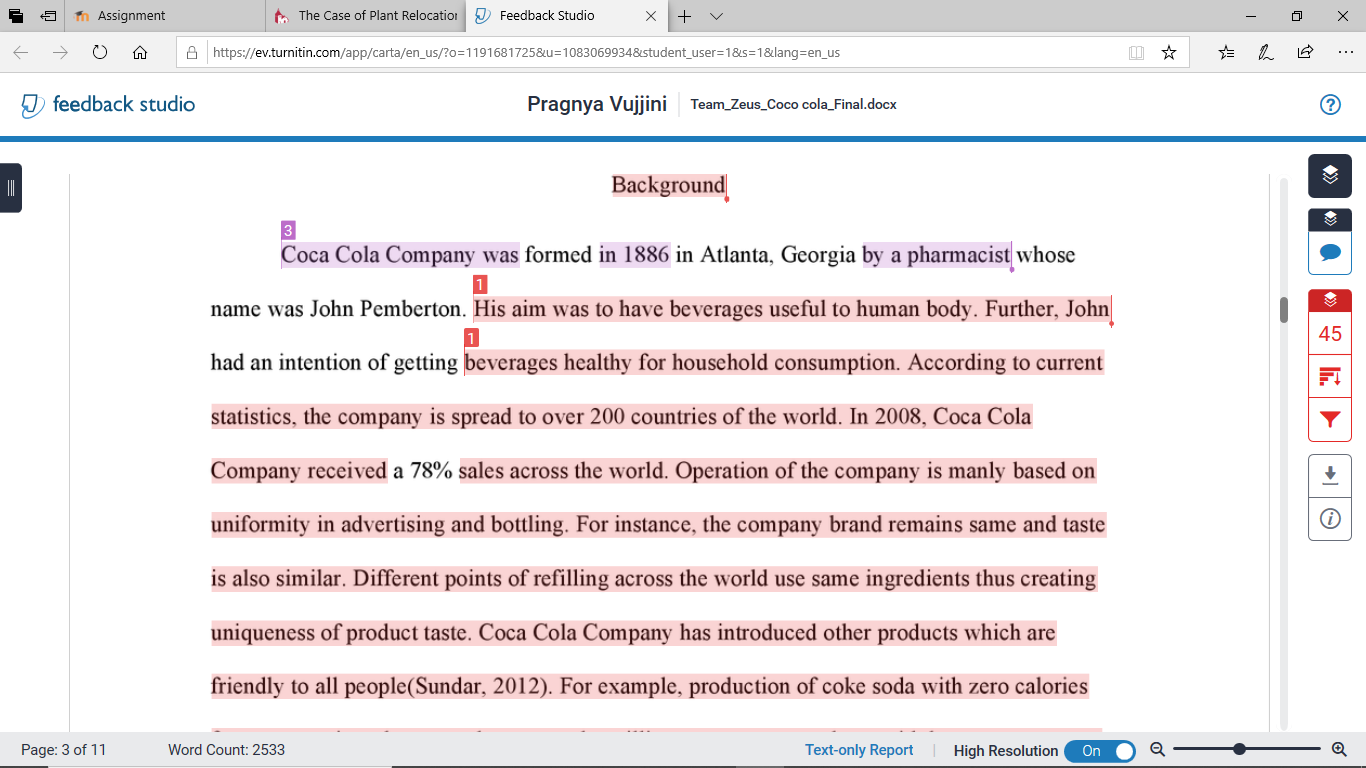Toggle High Resolution switch
Image resolution: width=1366 pixels, height=768 pixels.
click(1099, 751)
